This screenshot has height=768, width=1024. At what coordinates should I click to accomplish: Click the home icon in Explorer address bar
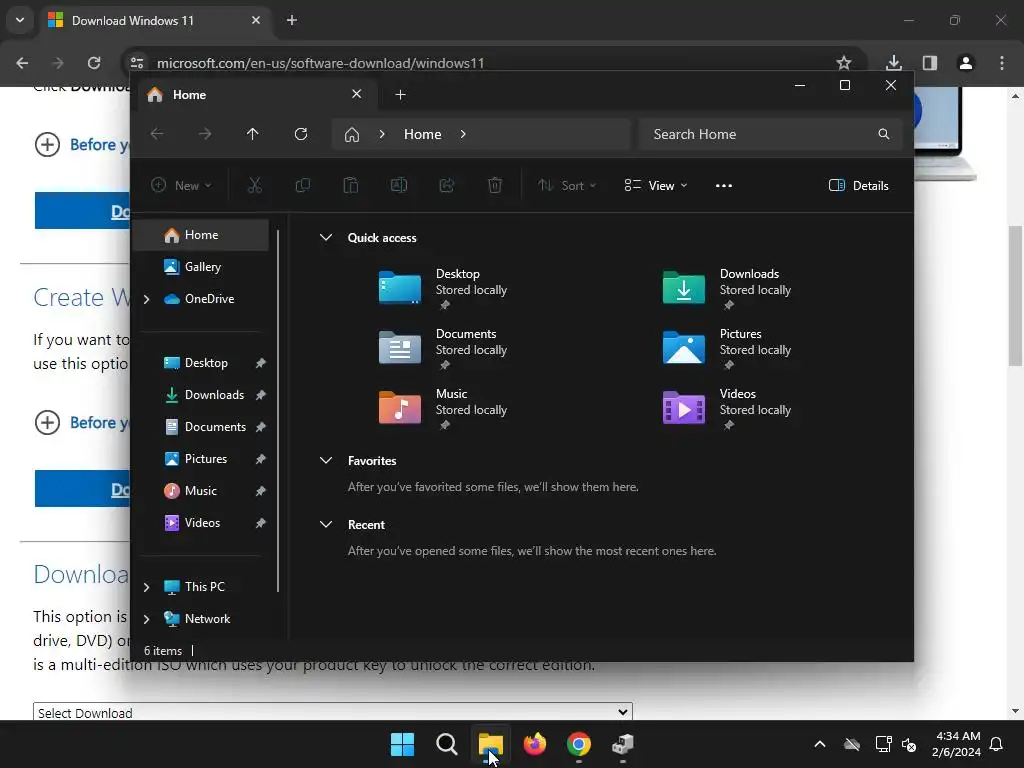[x=352, y=135]
